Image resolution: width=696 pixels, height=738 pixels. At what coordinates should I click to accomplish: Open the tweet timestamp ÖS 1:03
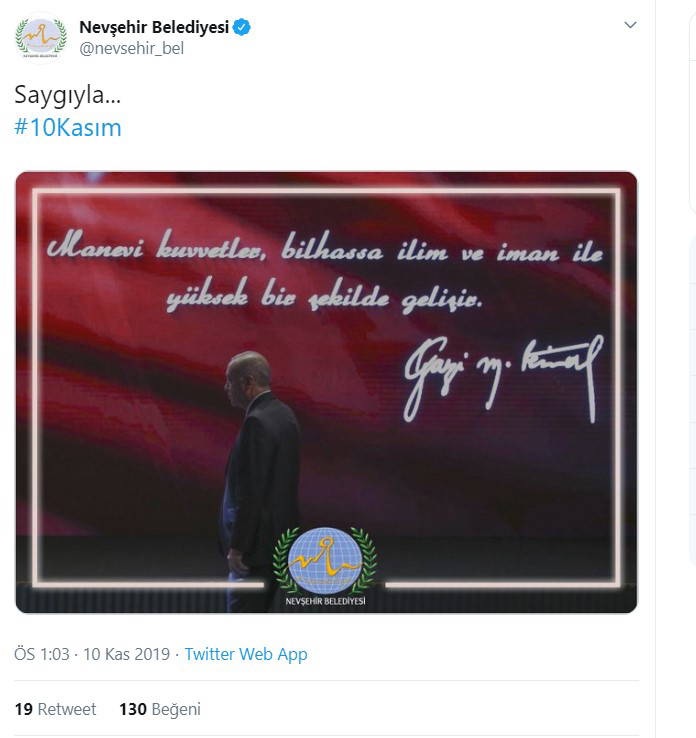pos(42,654)
